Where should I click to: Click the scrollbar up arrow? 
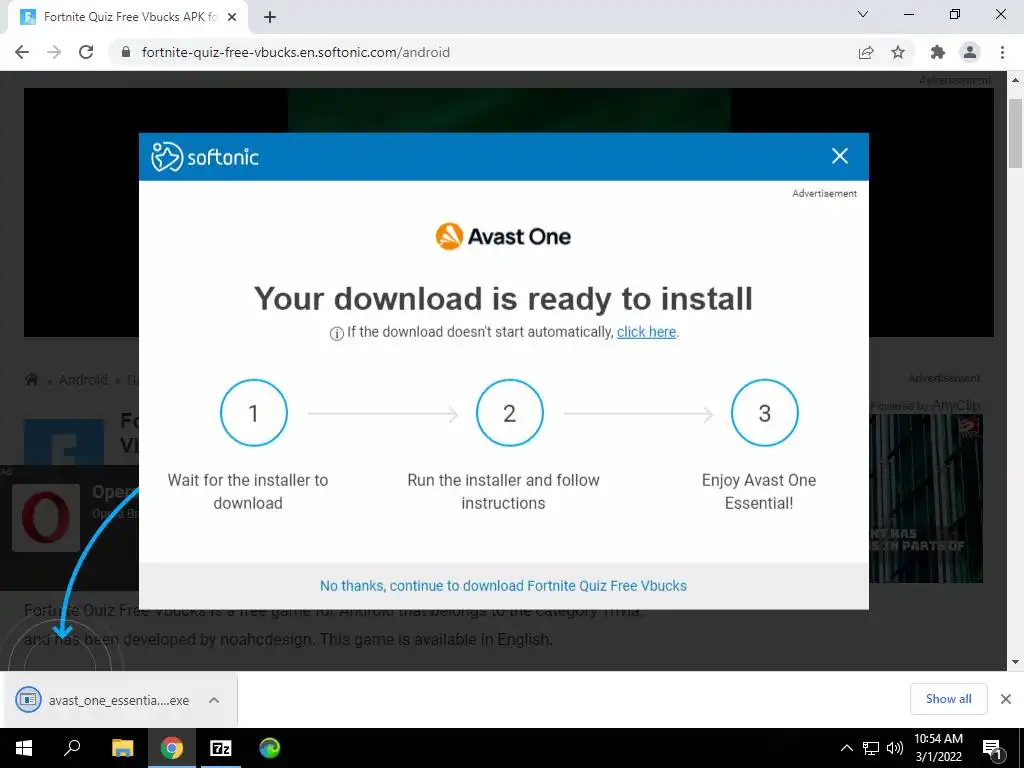(x=1015, y=80)
